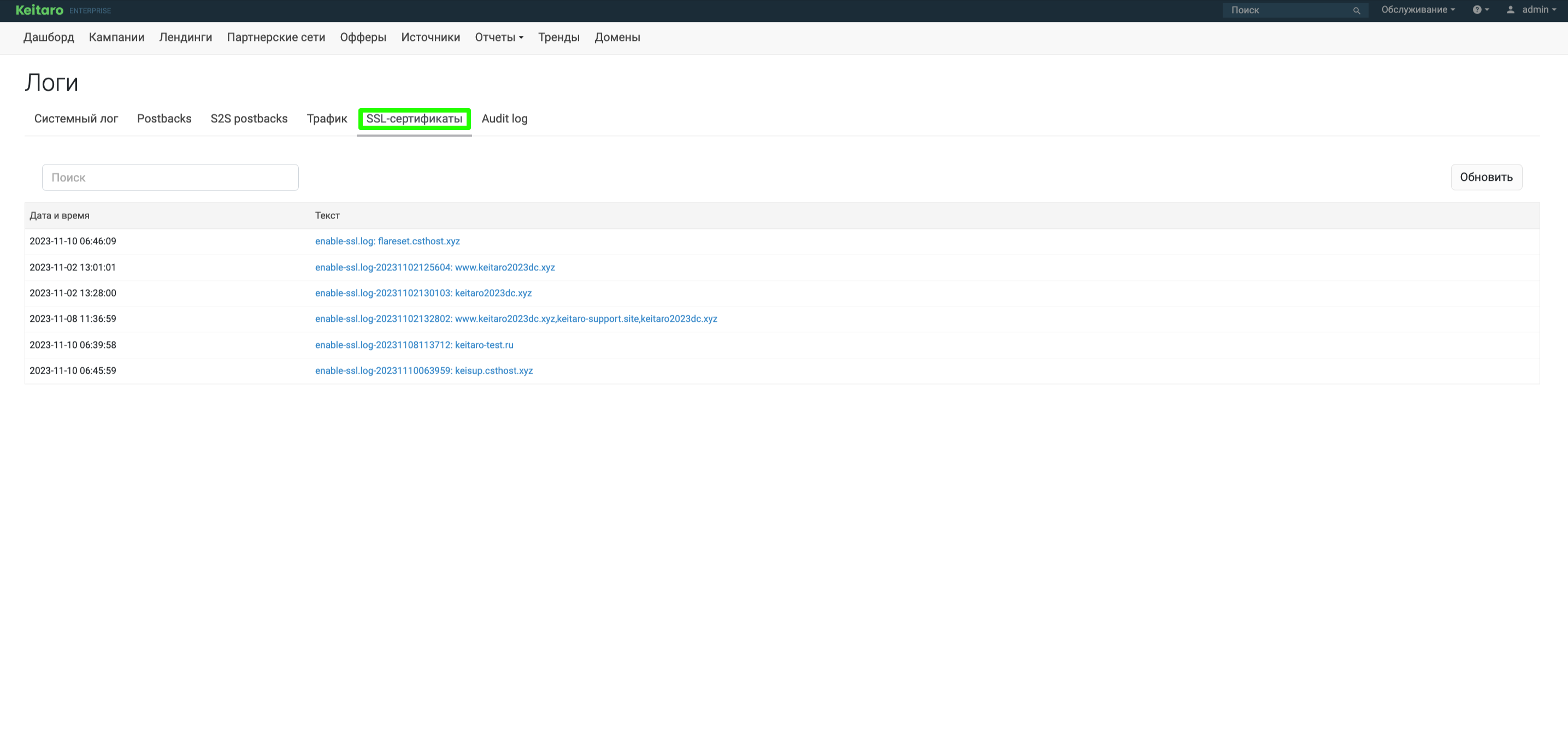Click the Логи page heading
Viewport: 1568px width, 748px height.
coord(52,82)
